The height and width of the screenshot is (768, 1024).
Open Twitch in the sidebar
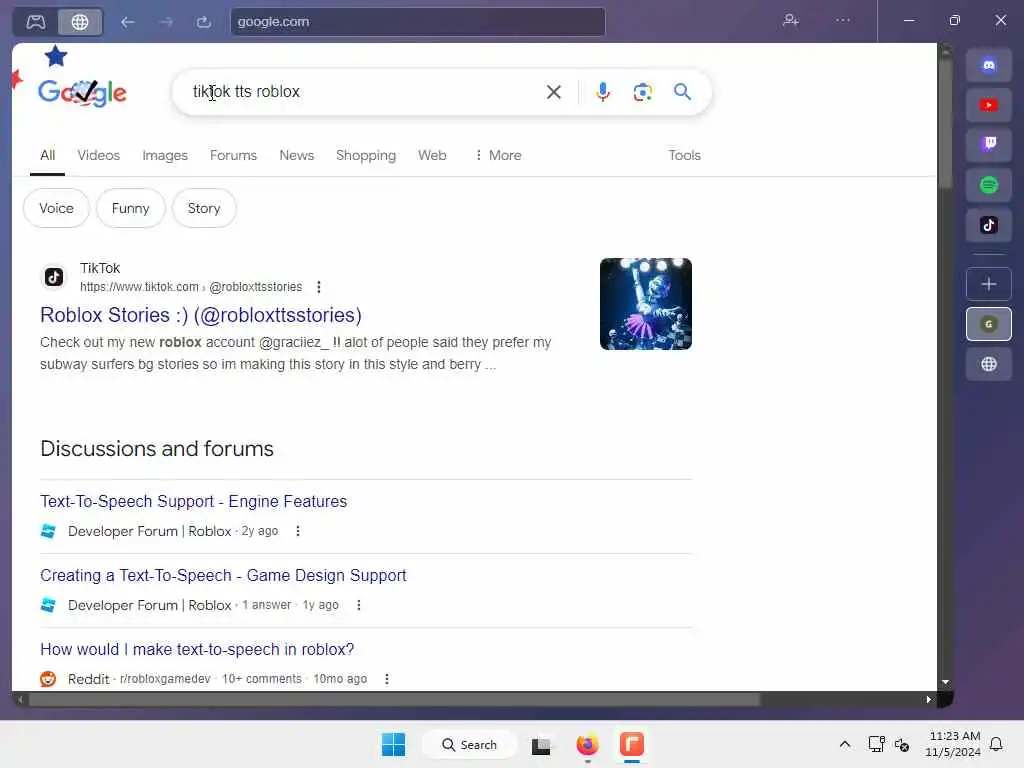tap(989, 144)
